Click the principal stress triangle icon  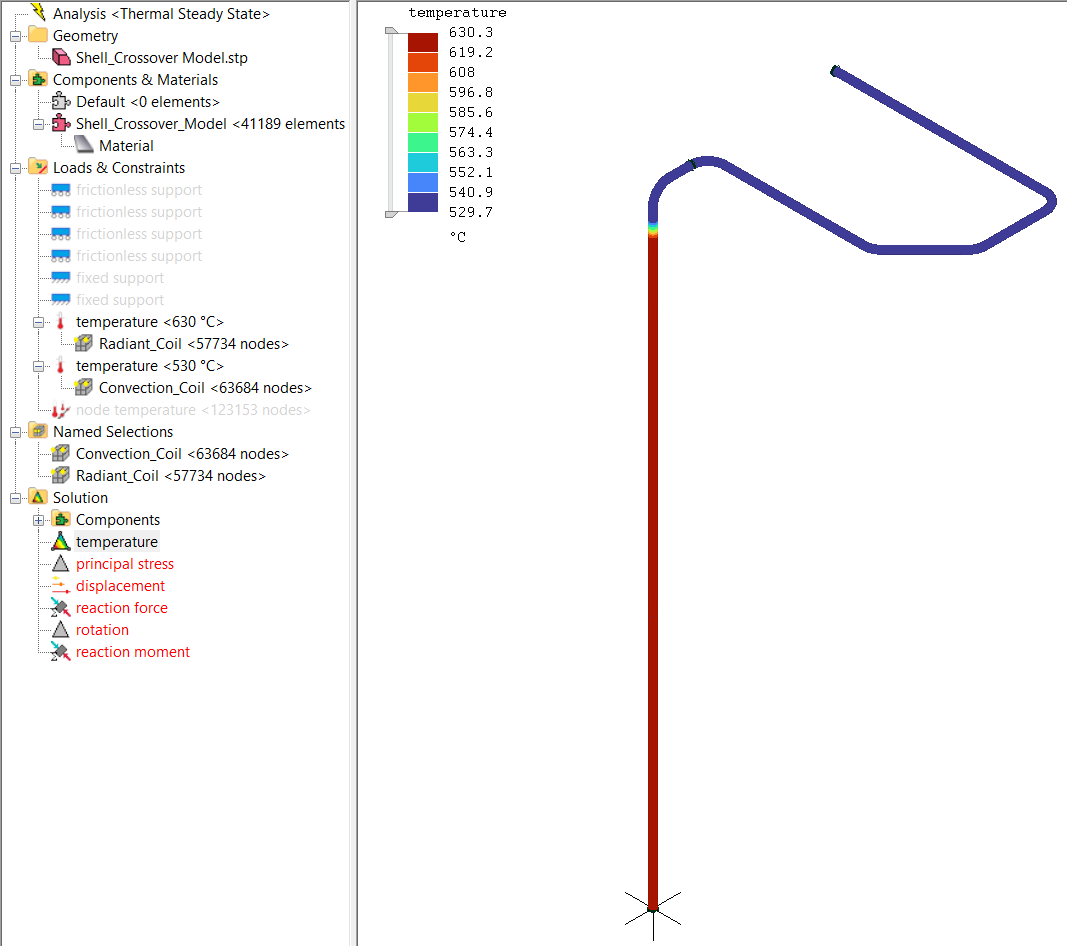pyautogui.click(x=61, y=564)
